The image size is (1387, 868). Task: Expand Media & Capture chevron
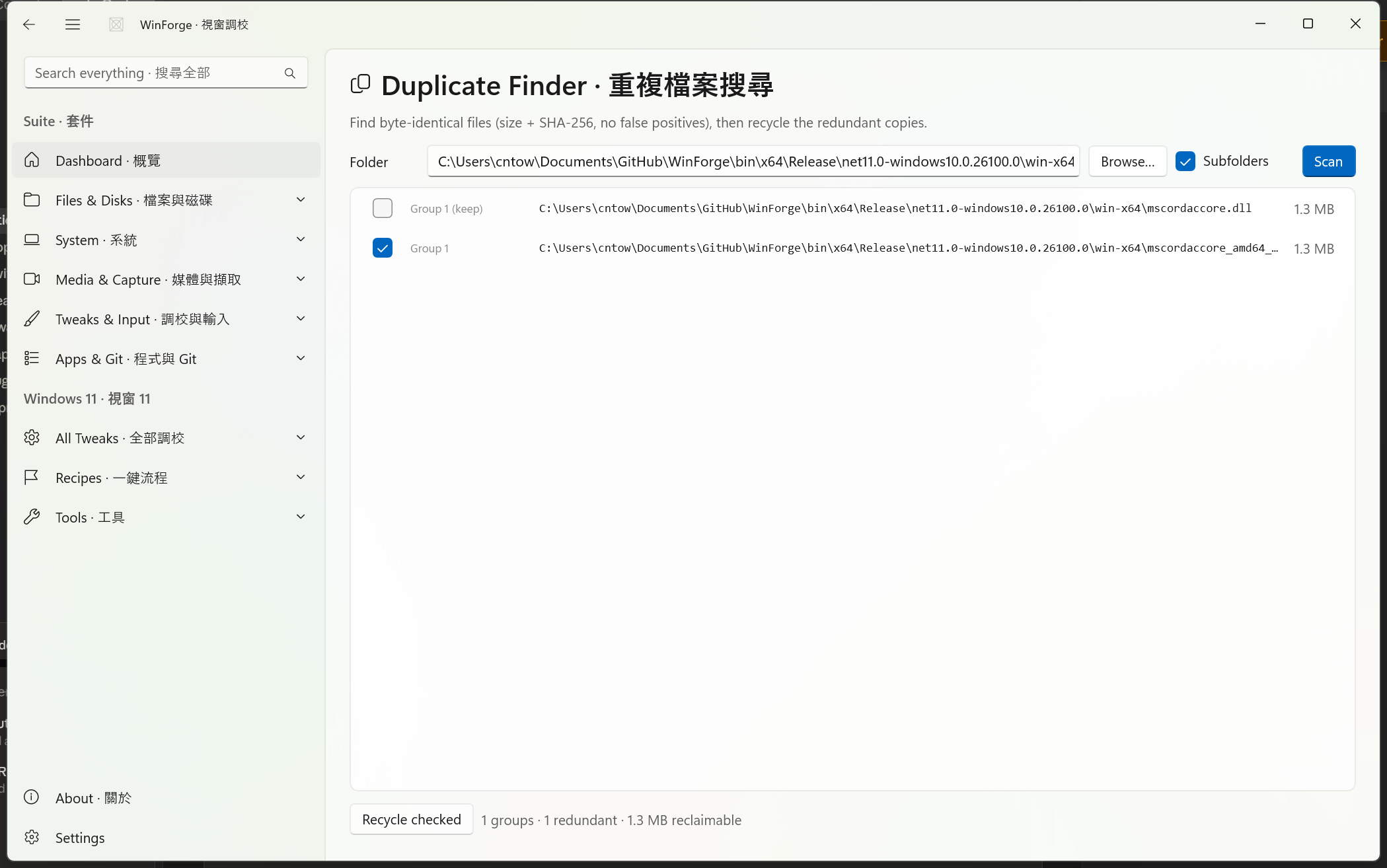301,279
